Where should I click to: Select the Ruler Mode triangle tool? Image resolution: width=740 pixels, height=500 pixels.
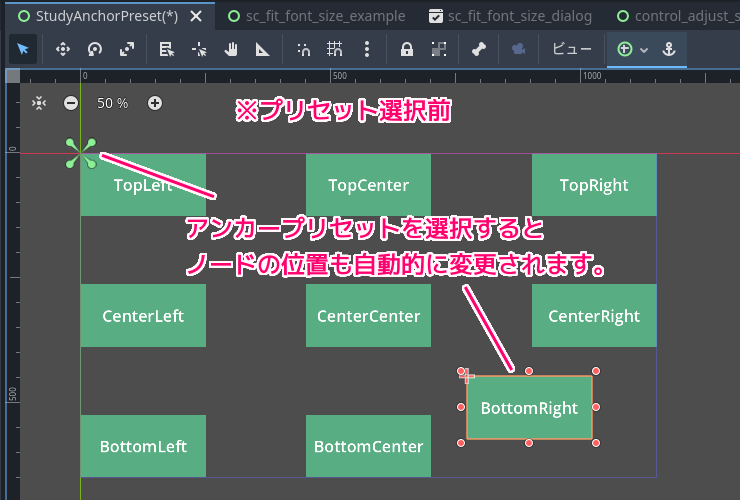(x=262, y=49)
